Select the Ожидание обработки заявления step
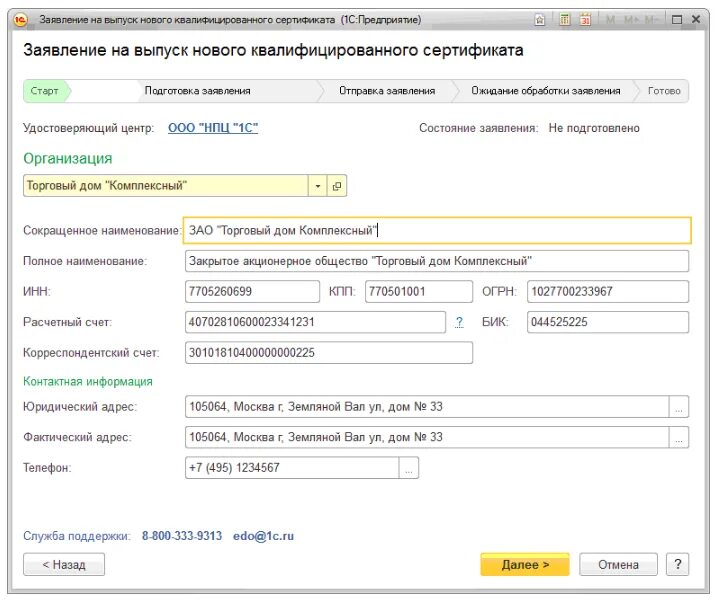The width and height of the screenshot is (715, 600). [546, 91]
